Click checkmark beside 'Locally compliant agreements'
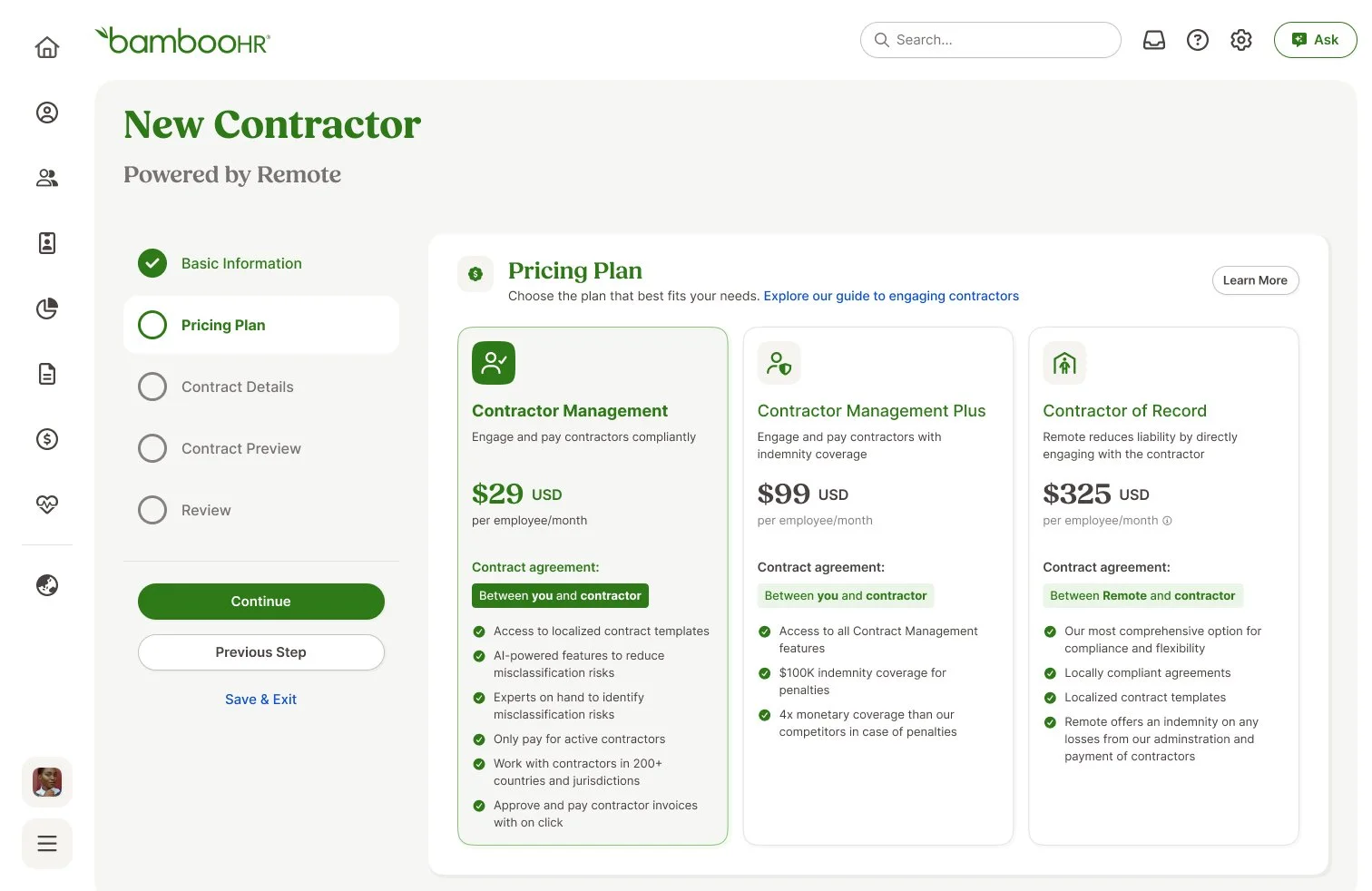Image resolution: width=1372 pixels, height=891 pixels. (1050, 673)
